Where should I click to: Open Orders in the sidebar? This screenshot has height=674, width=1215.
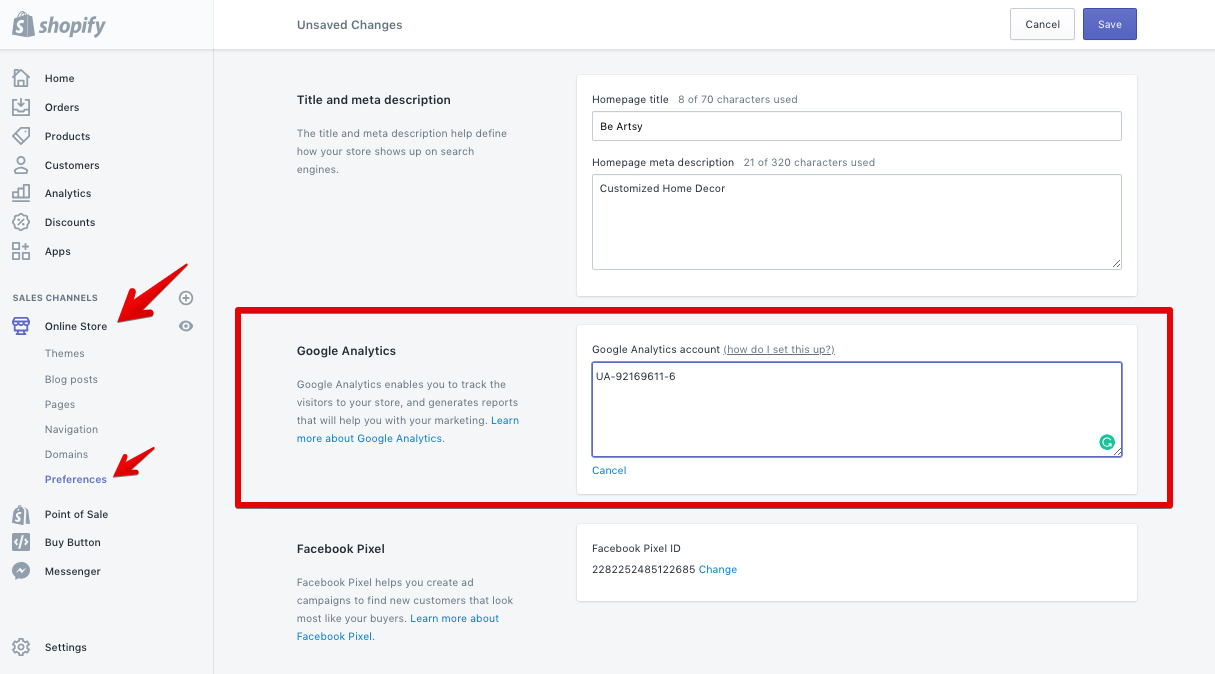(62, 107)
